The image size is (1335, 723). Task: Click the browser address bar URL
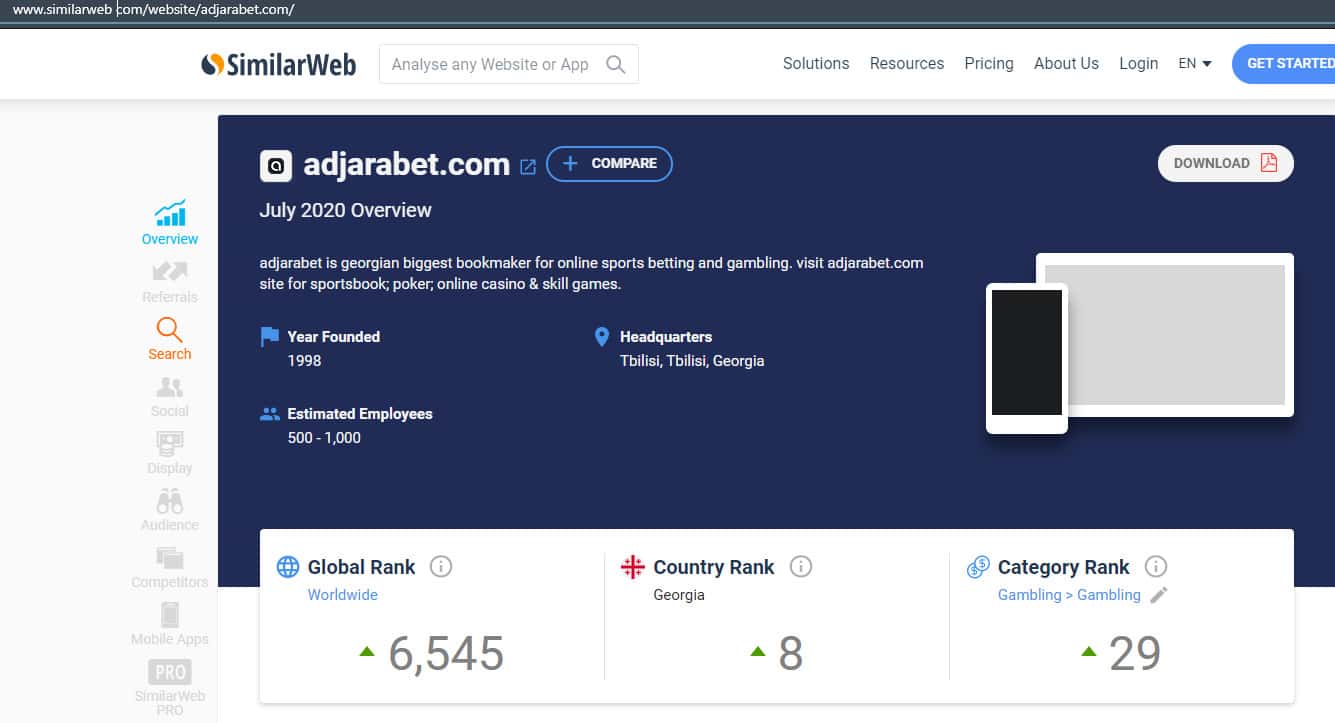[x=154, y=10]
